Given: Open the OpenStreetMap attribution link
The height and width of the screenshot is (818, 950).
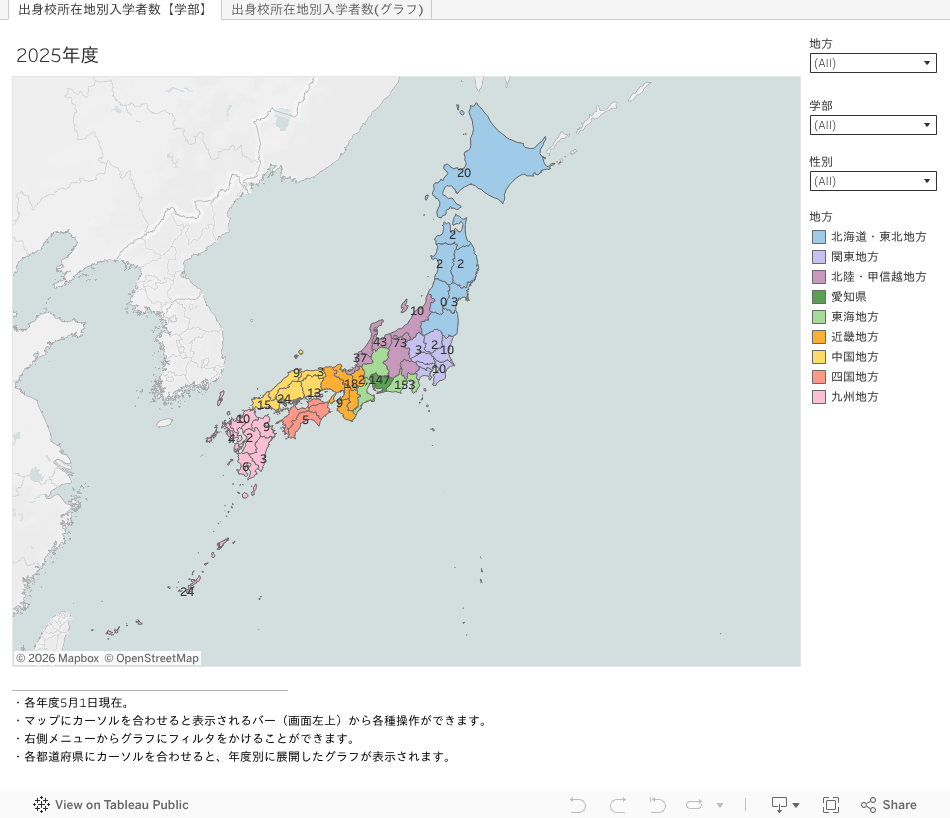Looking at the screenshot, I should 151,658.
